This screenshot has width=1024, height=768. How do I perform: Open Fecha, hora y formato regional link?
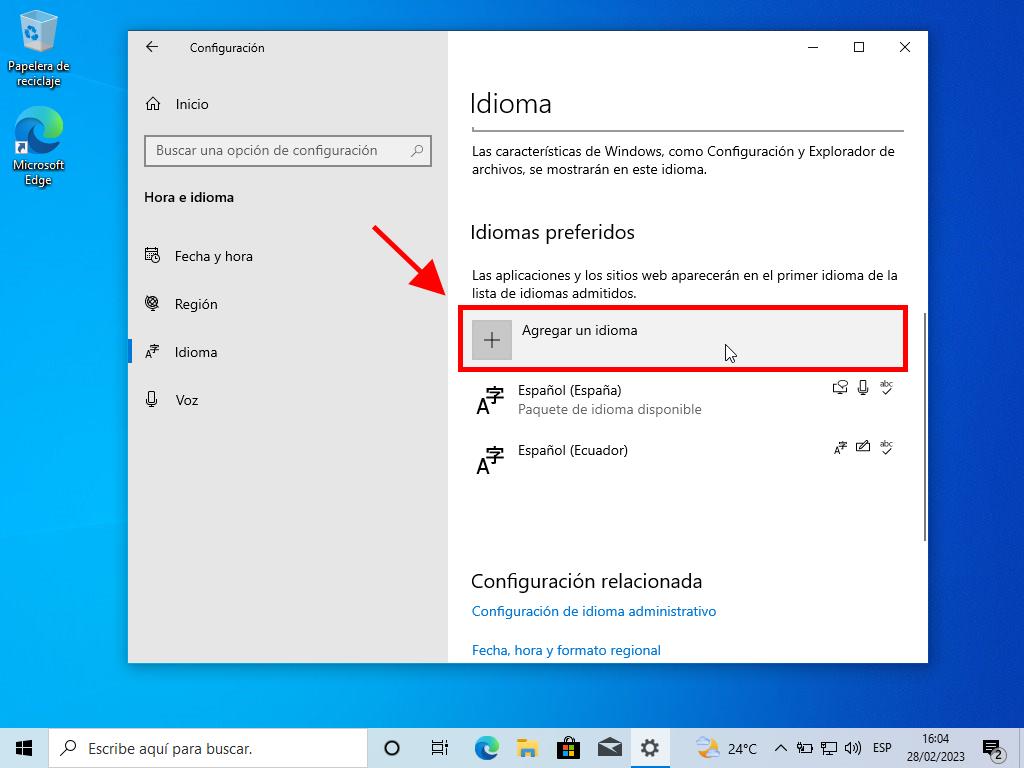pyautogui.click(x=566, y=650)
